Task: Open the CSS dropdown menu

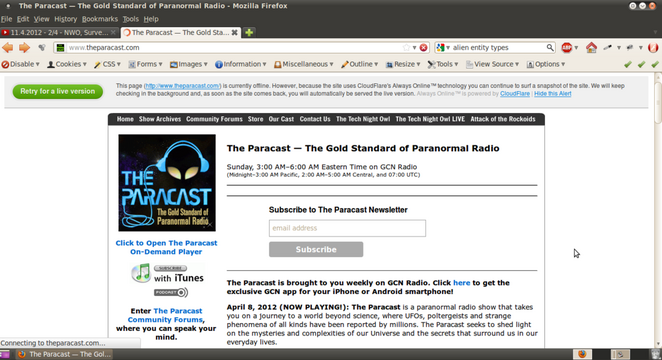Action: click(107, 64)
